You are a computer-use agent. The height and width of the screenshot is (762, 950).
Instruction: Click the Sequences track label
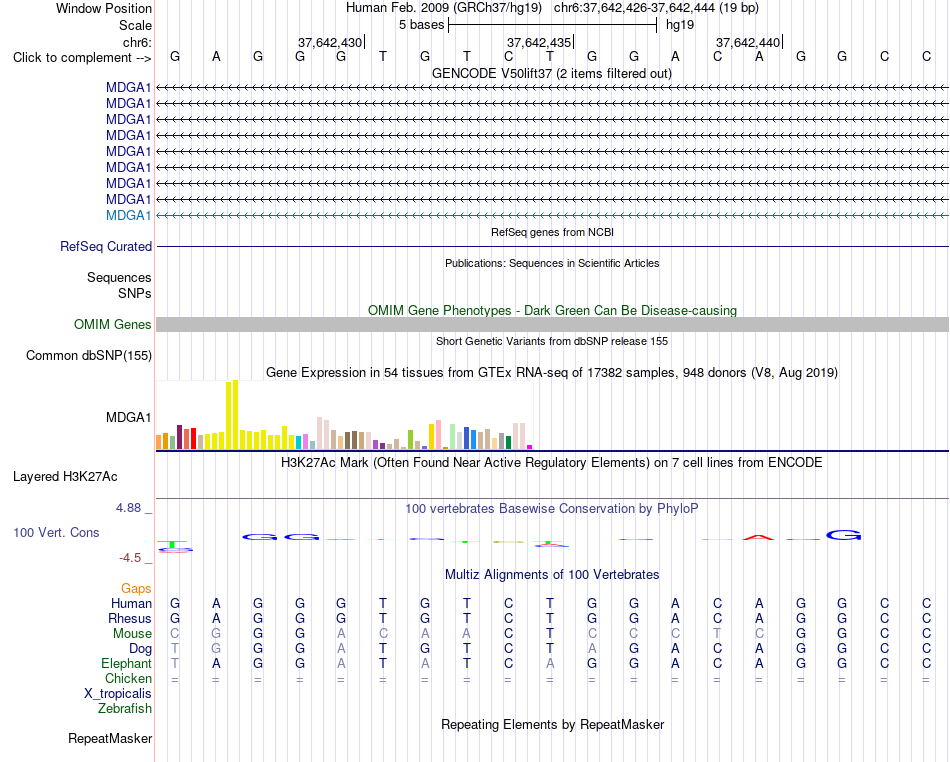pyautogui.click(x=119, y=277)
